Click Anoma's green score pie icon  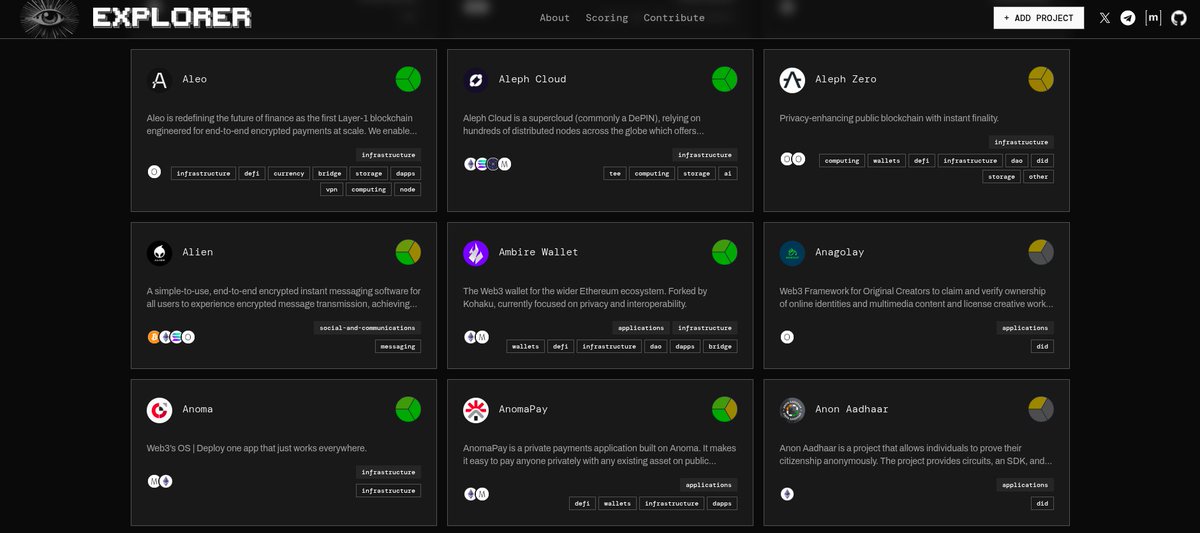(408, 409)
